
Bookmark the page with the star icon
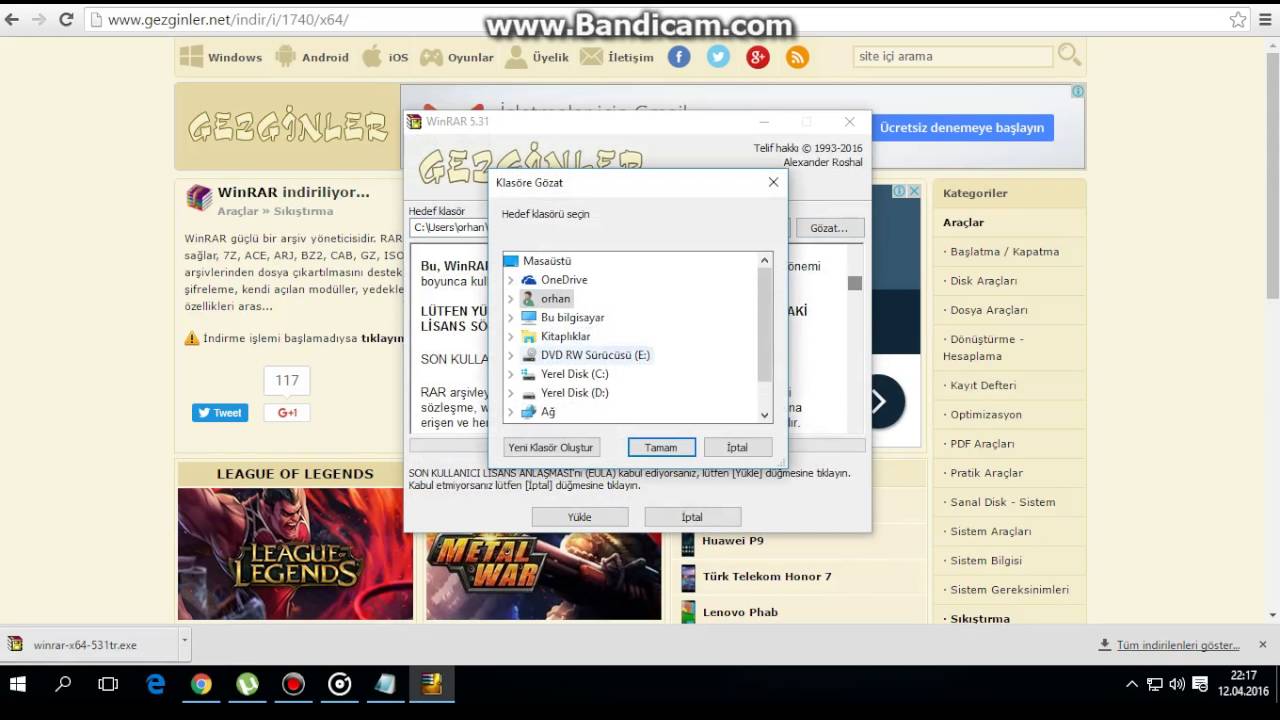tap(1238, 19)
